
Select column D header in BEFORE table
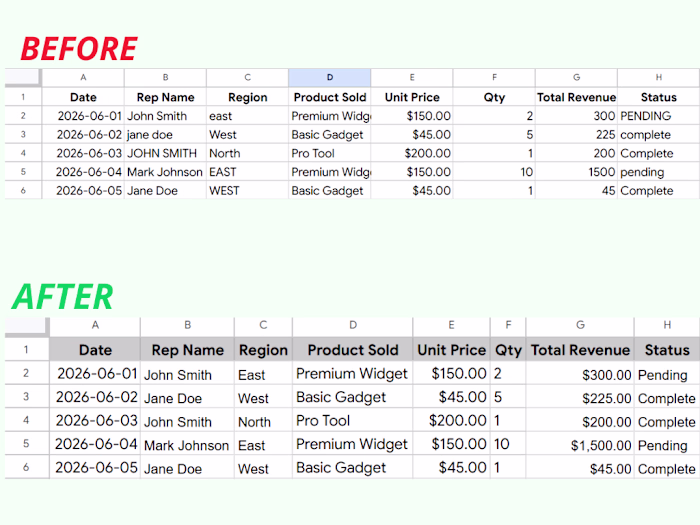pyautogui.click(x=329, y=78)
